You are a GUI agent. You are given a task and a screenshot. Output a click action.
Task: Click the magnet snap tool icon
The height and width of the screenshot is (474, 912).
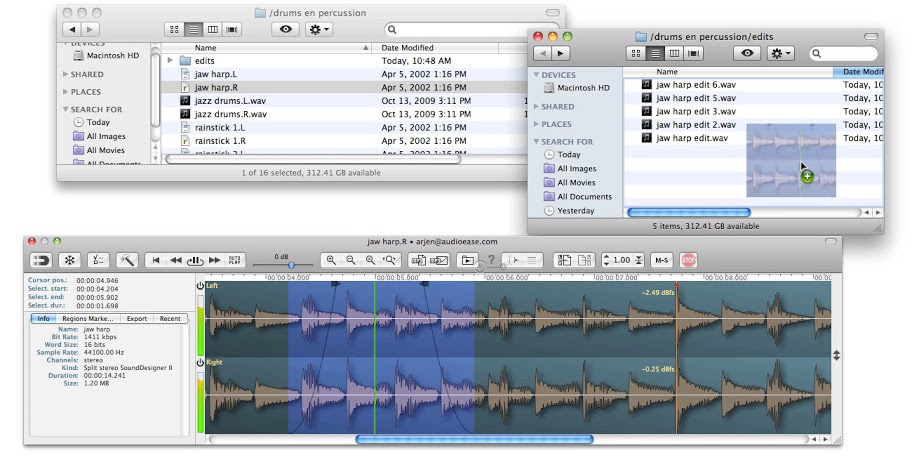pos(41,260)
